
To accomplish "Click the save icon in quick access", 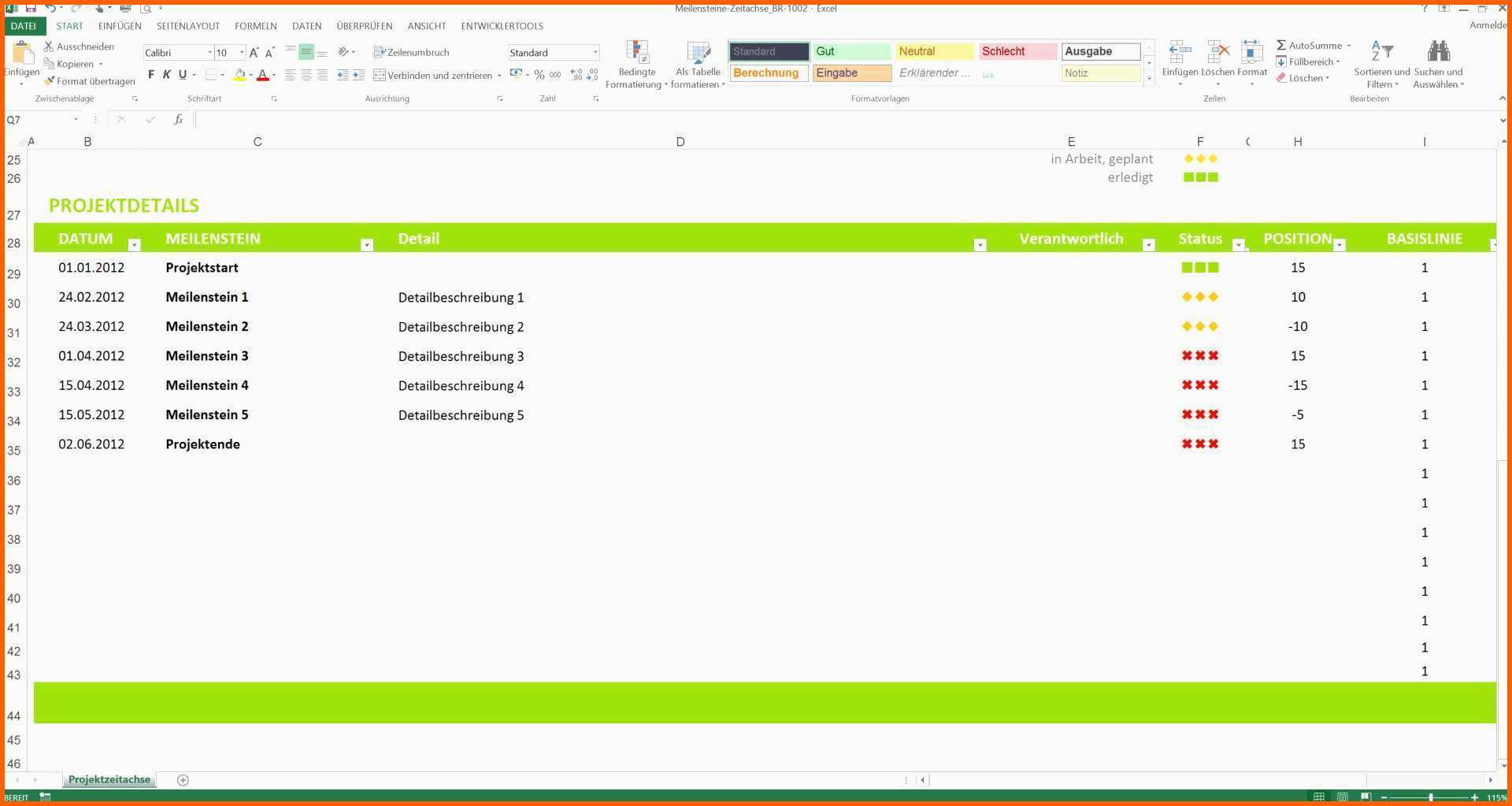I will (x=31, y=8).
